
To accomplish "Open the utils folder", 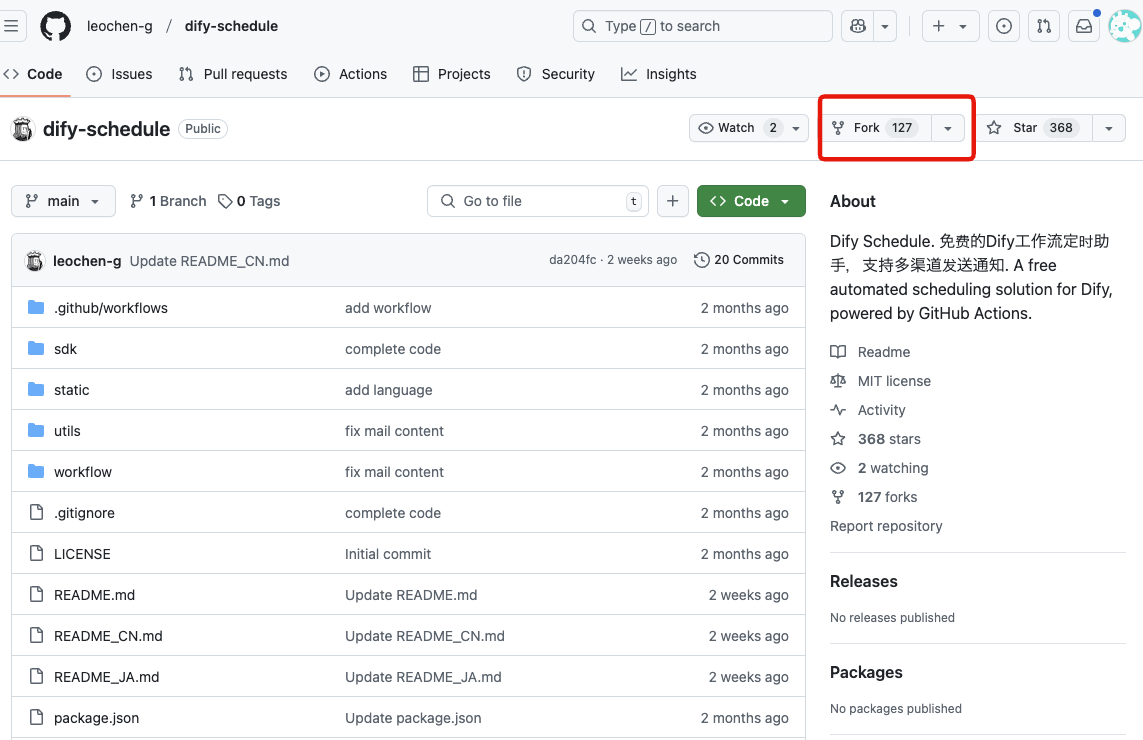I will [67, 431].
